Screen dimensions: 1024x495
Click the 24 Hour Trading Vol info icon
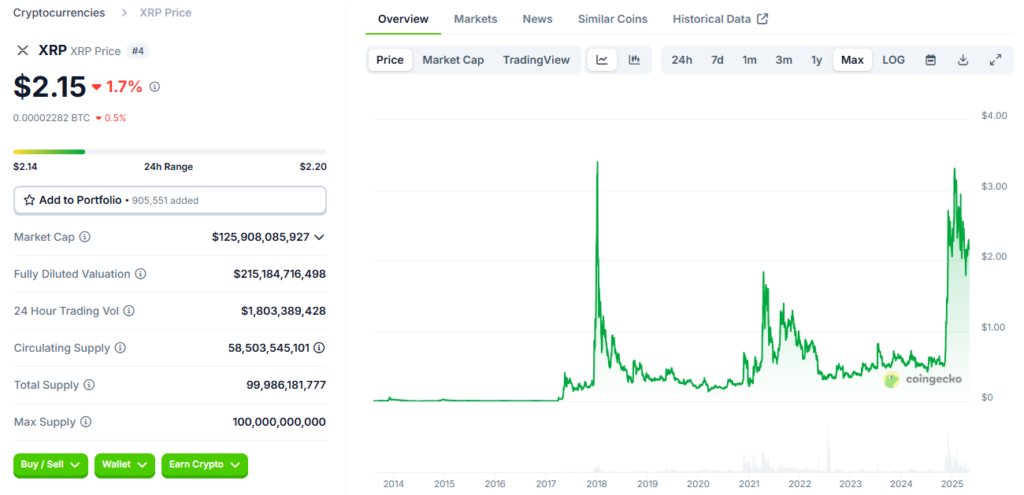click(x=129, y=311)
